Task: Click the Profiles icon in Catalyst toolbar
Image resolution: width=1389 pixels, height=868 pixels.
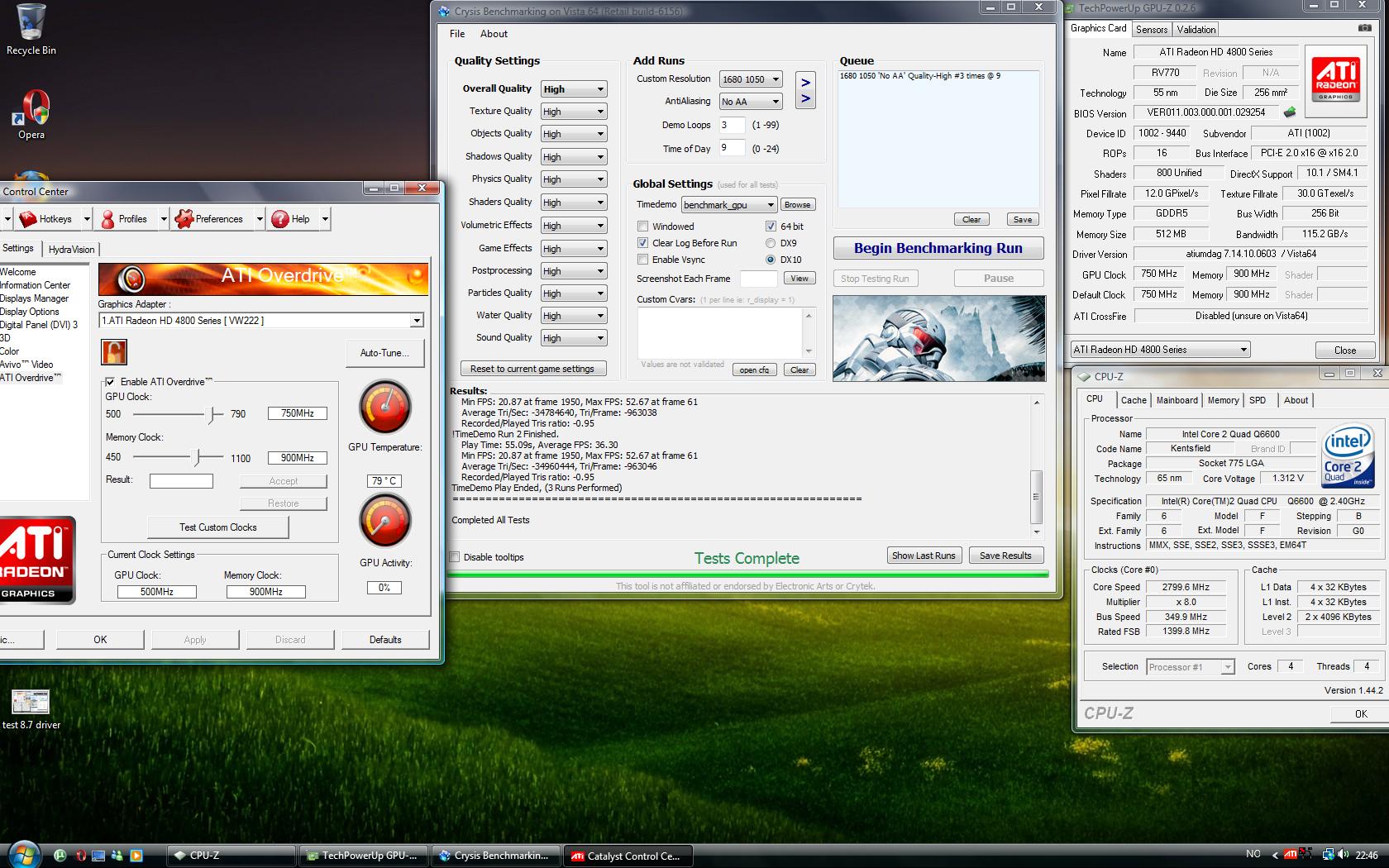Action: [107, 219]
